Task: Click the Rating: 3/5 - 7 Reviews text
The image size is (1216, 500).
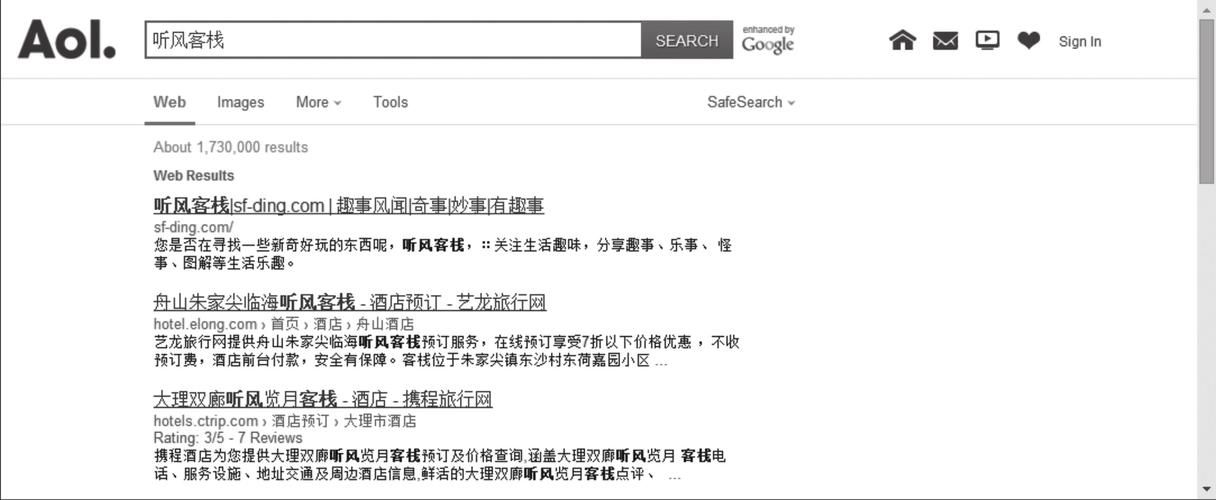Action: point(228,438)
